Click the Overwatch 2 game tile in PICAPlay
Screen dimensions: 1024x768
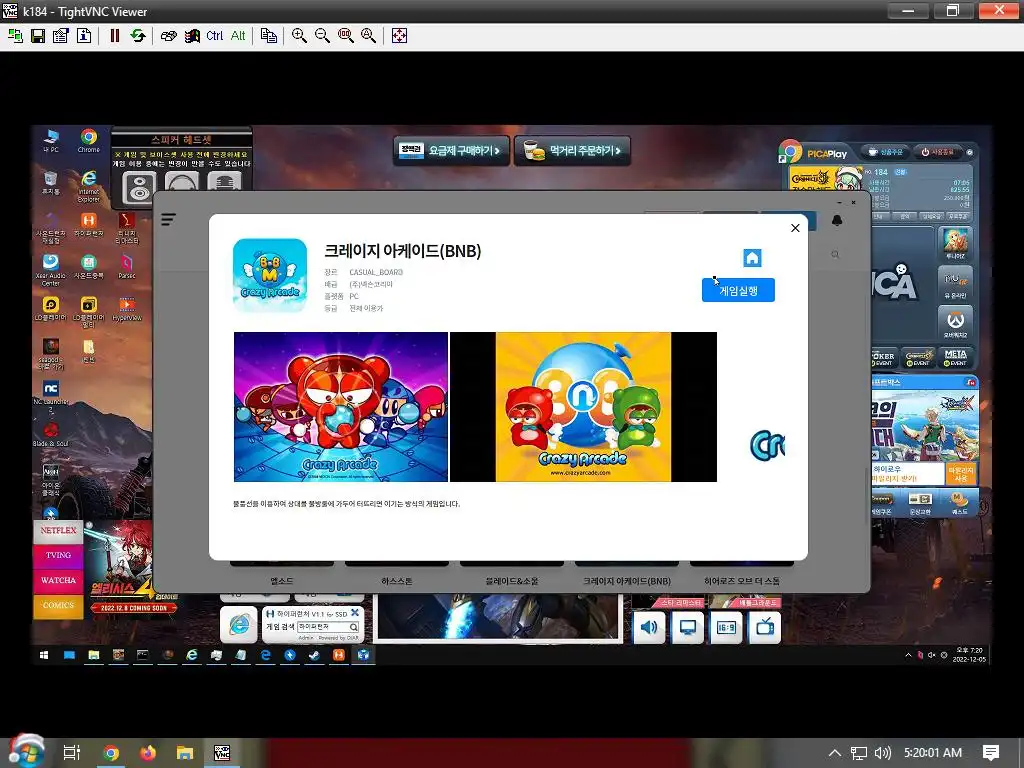click(x=955, y=322)
